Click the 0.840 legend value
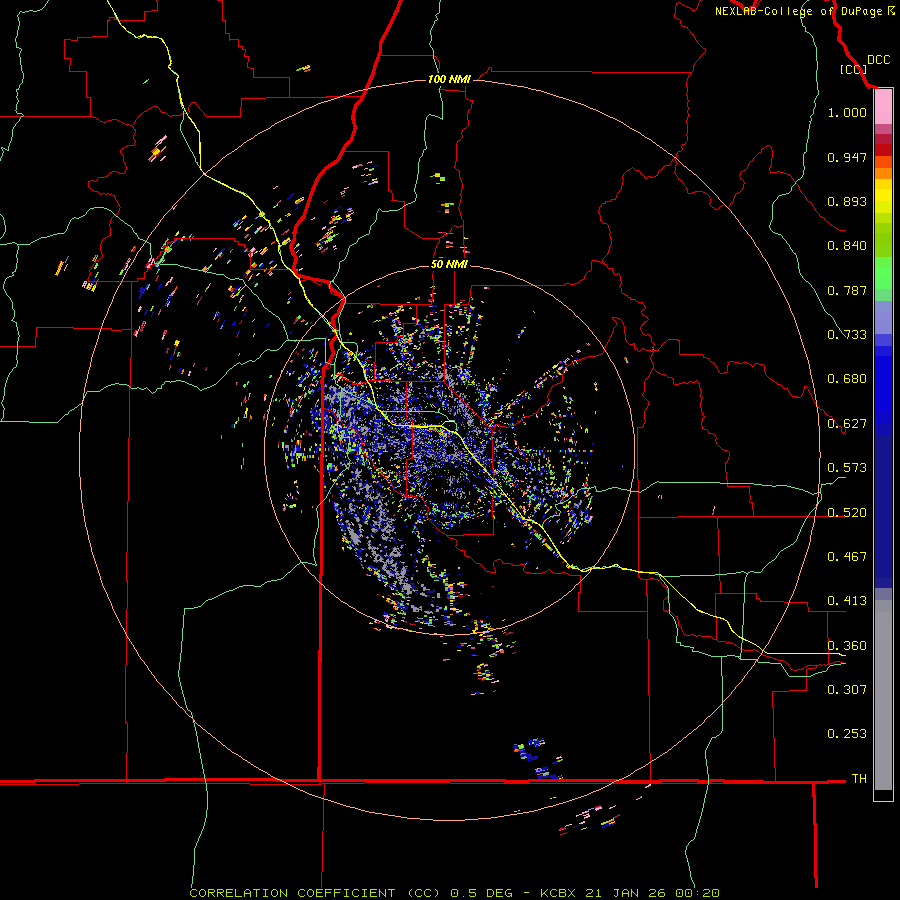Screen dimensions: 900x900 (x=847, y=246)
